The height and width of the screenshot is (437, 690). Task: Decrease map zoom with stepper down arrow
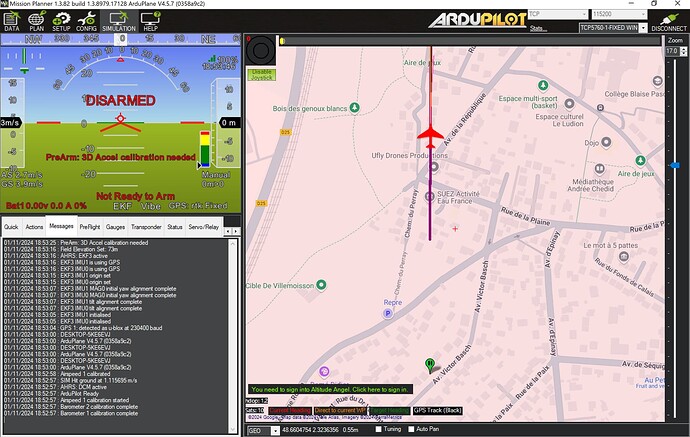click(x=683, y=53)
